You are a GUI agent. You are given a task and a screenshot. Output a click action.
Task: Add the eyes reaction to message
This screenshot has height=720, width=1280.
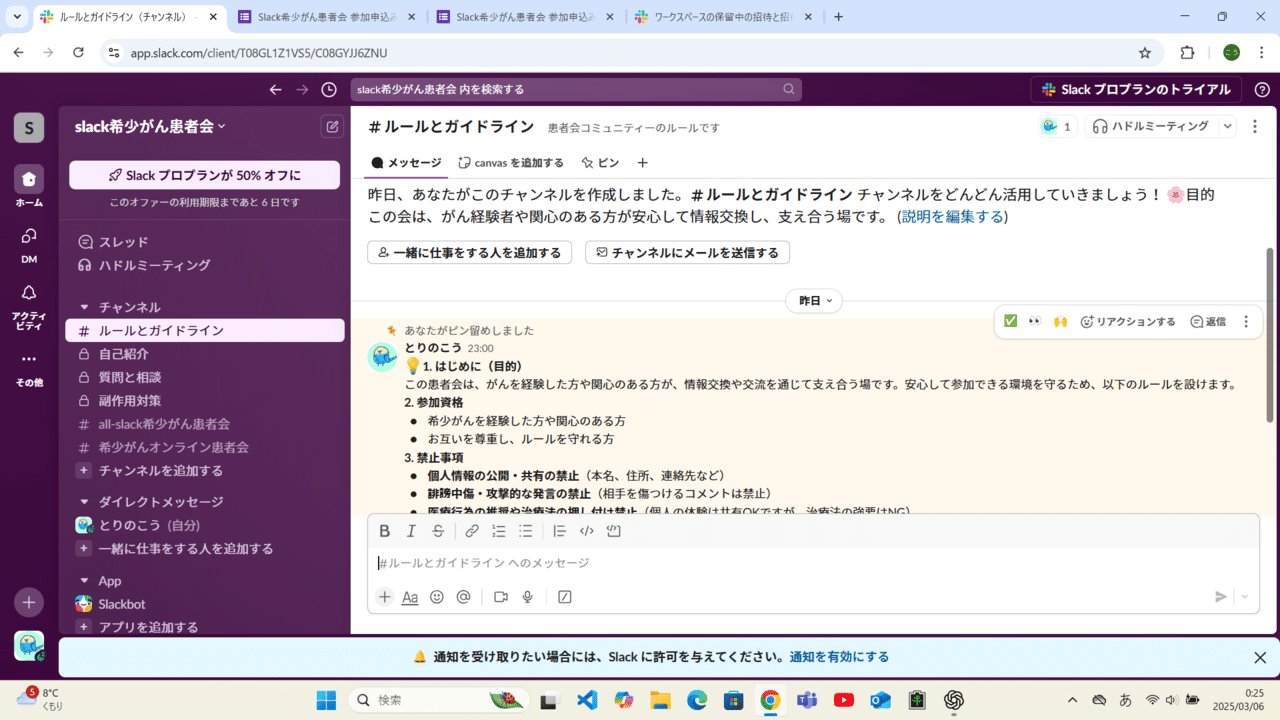1035,321
